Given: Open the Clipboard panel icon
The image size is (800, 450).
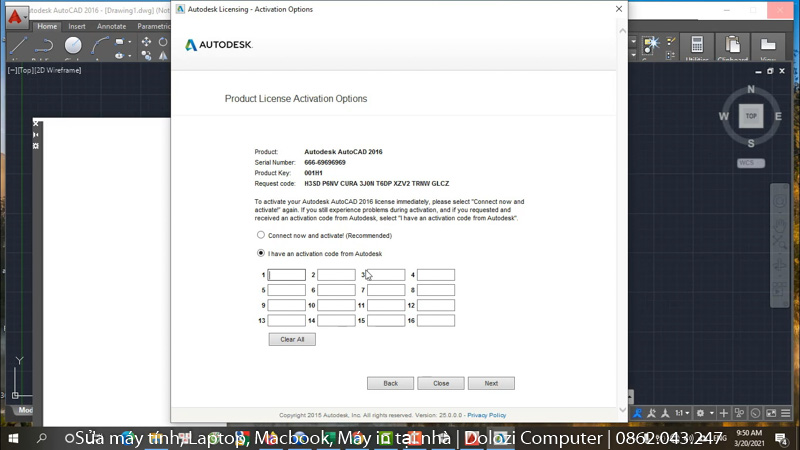Looking at the screenshot, I should tap(732, 46).
